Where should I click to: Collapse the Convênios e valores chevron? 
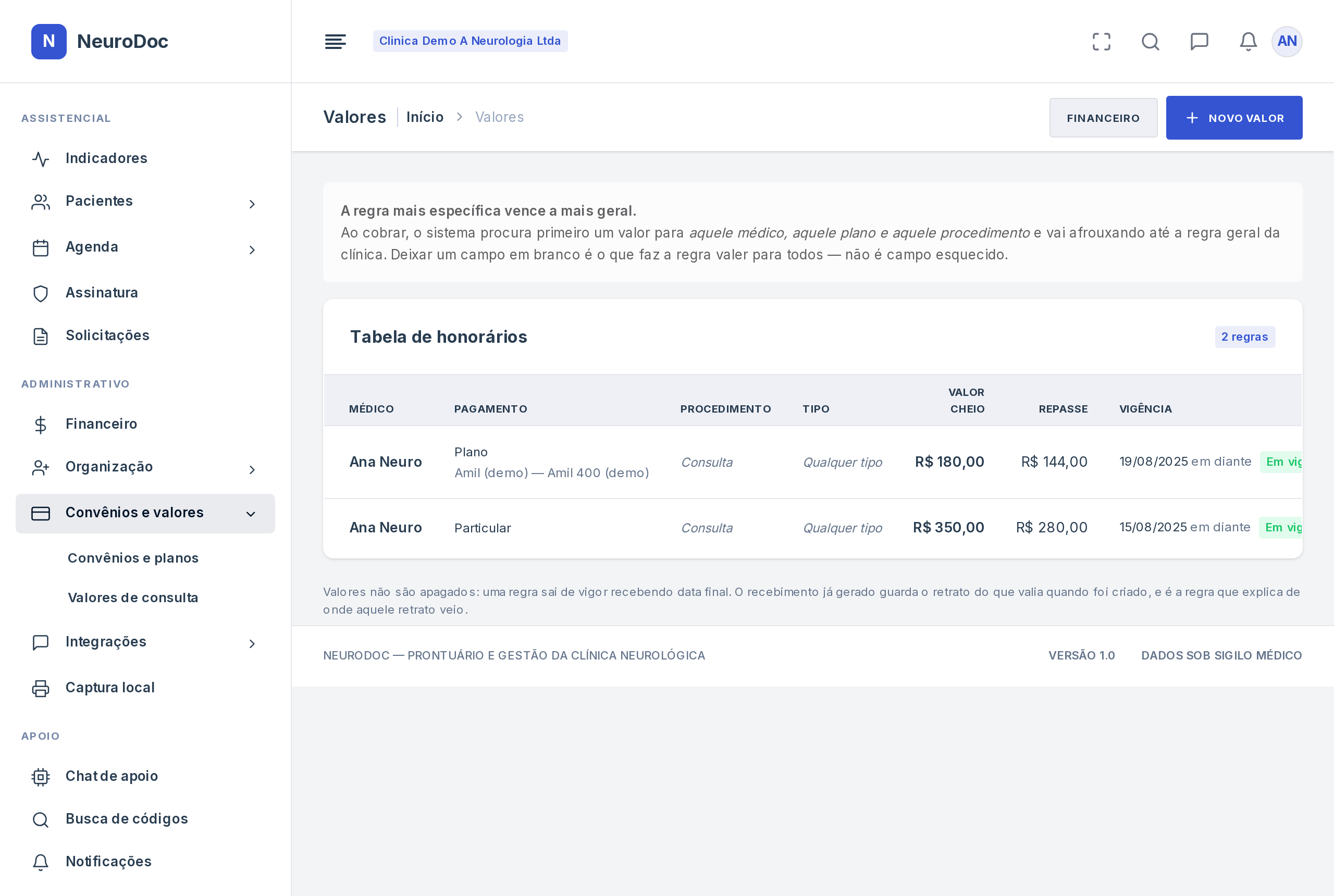(251, 514)
